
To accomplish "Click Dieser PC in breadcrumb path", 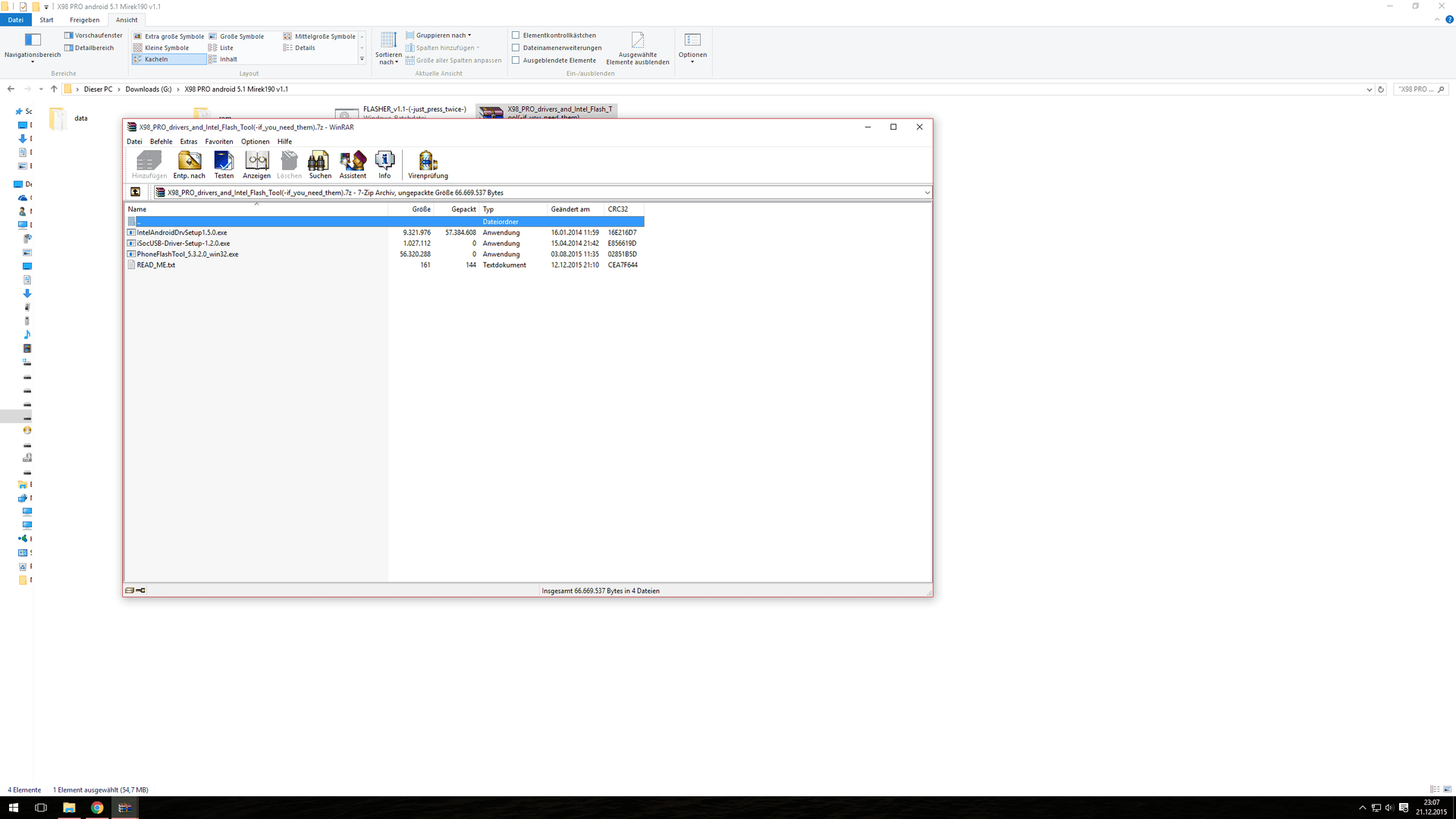I will point(98,89).
